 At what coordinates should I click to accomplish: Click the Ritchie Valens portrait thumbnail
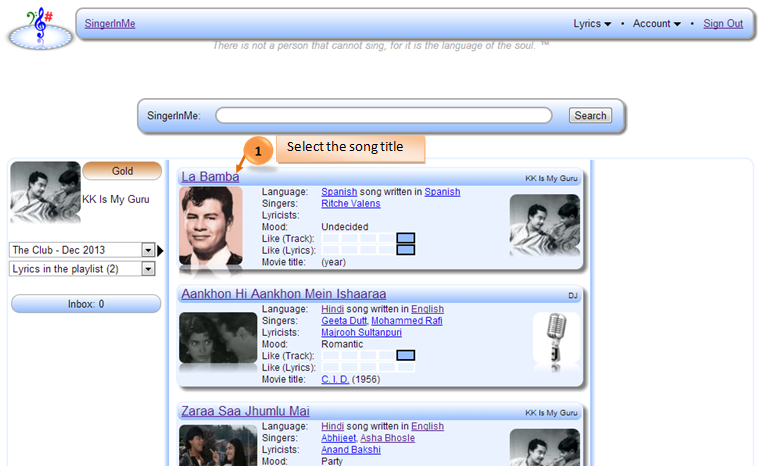(x=211, y=226)
